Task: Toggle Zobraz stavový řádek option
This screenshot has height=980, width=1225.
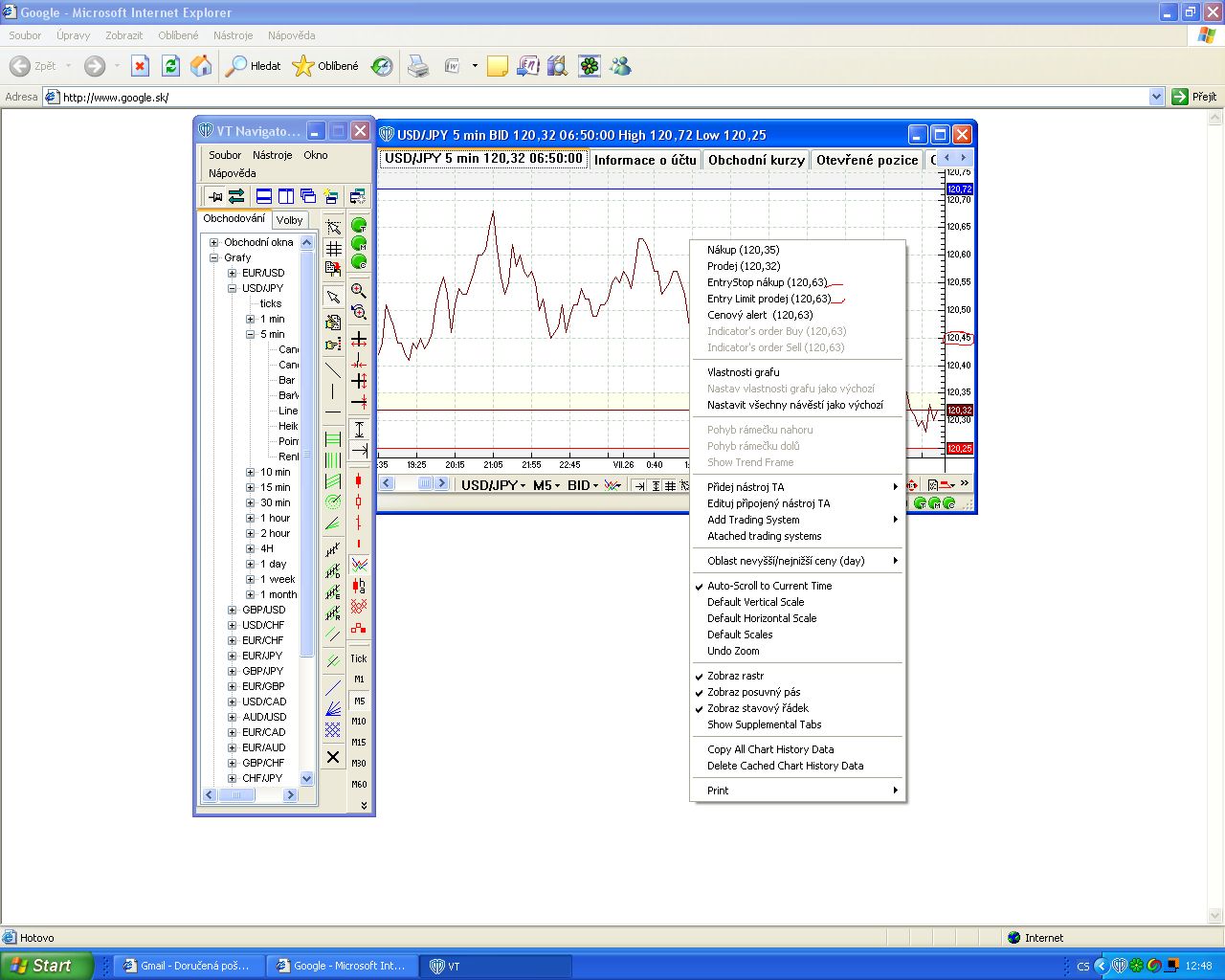Action: (757, 708)
